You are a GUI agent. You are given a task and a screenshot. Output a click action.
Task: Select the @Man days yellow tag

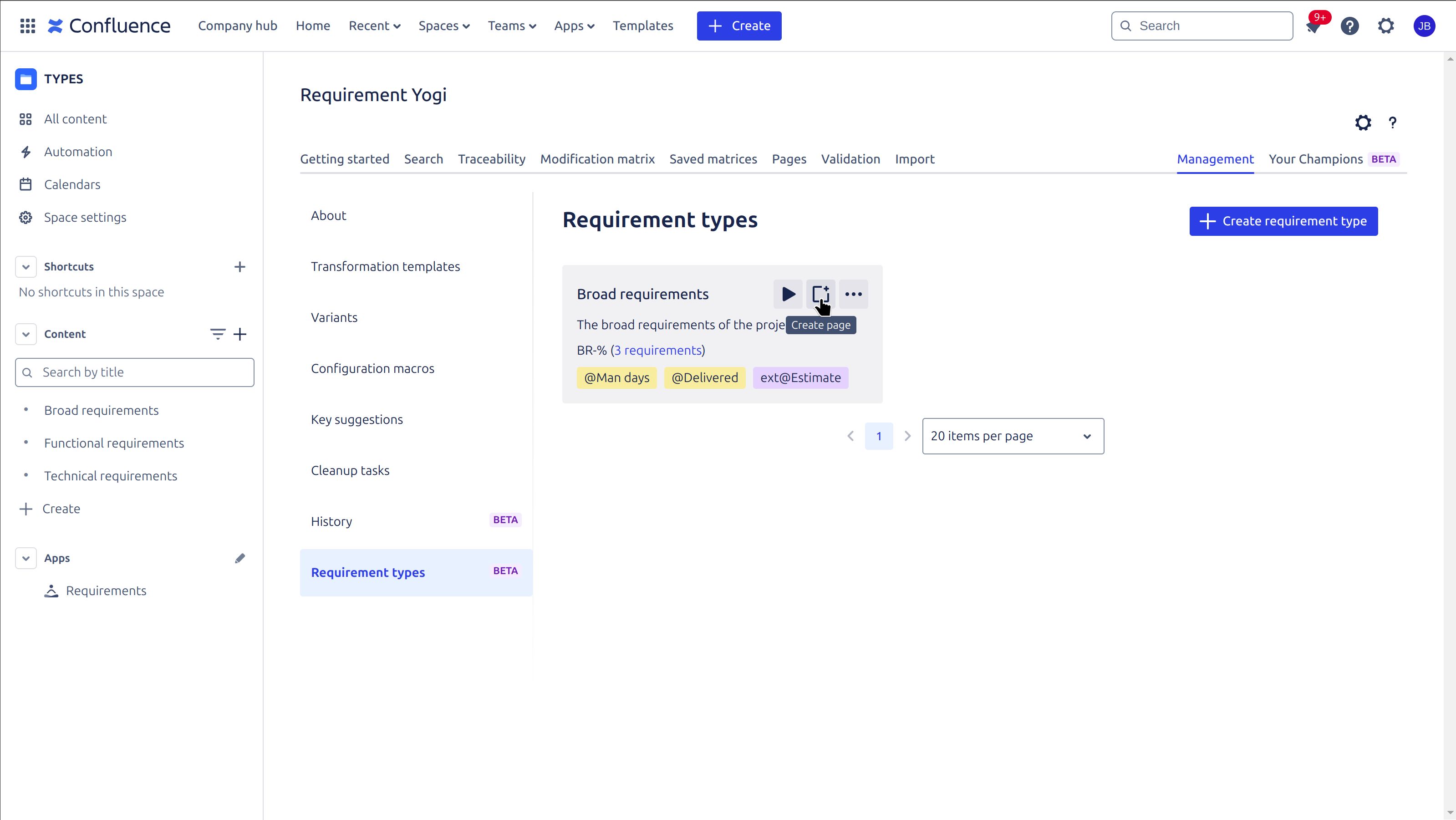click(616, 377)
